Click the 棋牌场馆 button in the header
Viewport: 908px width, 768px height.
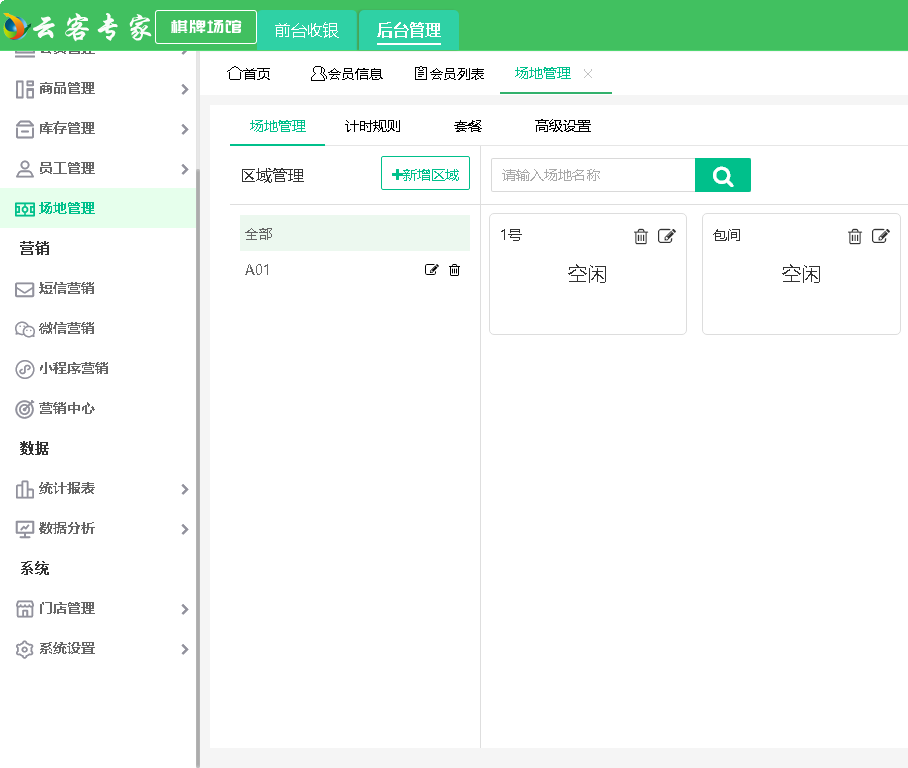pyautogui.click(x=206, y=27)
